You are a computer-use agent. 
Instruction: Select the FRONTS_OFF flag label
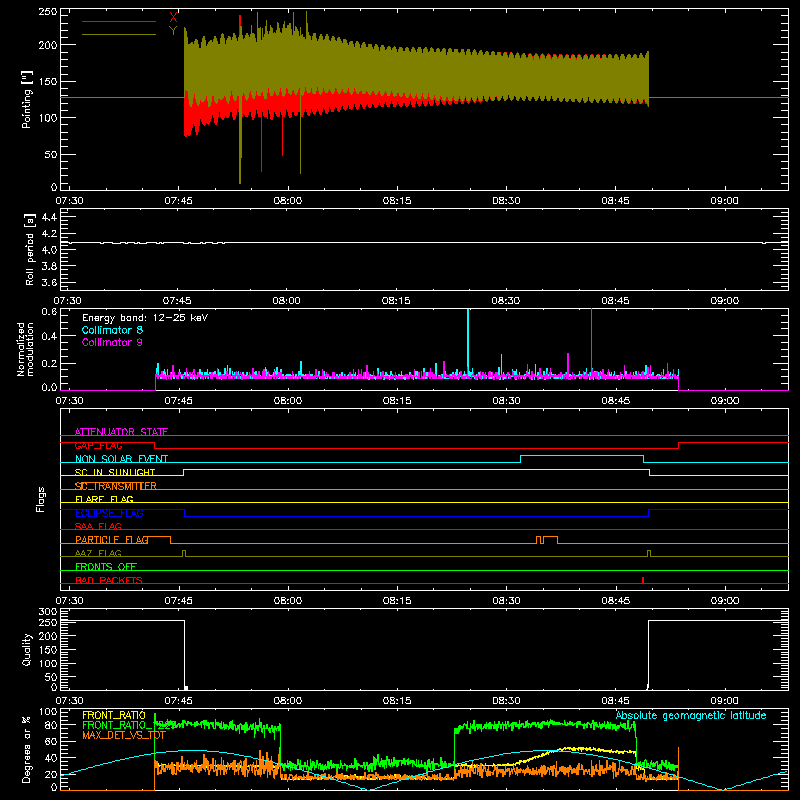point(106,567)
